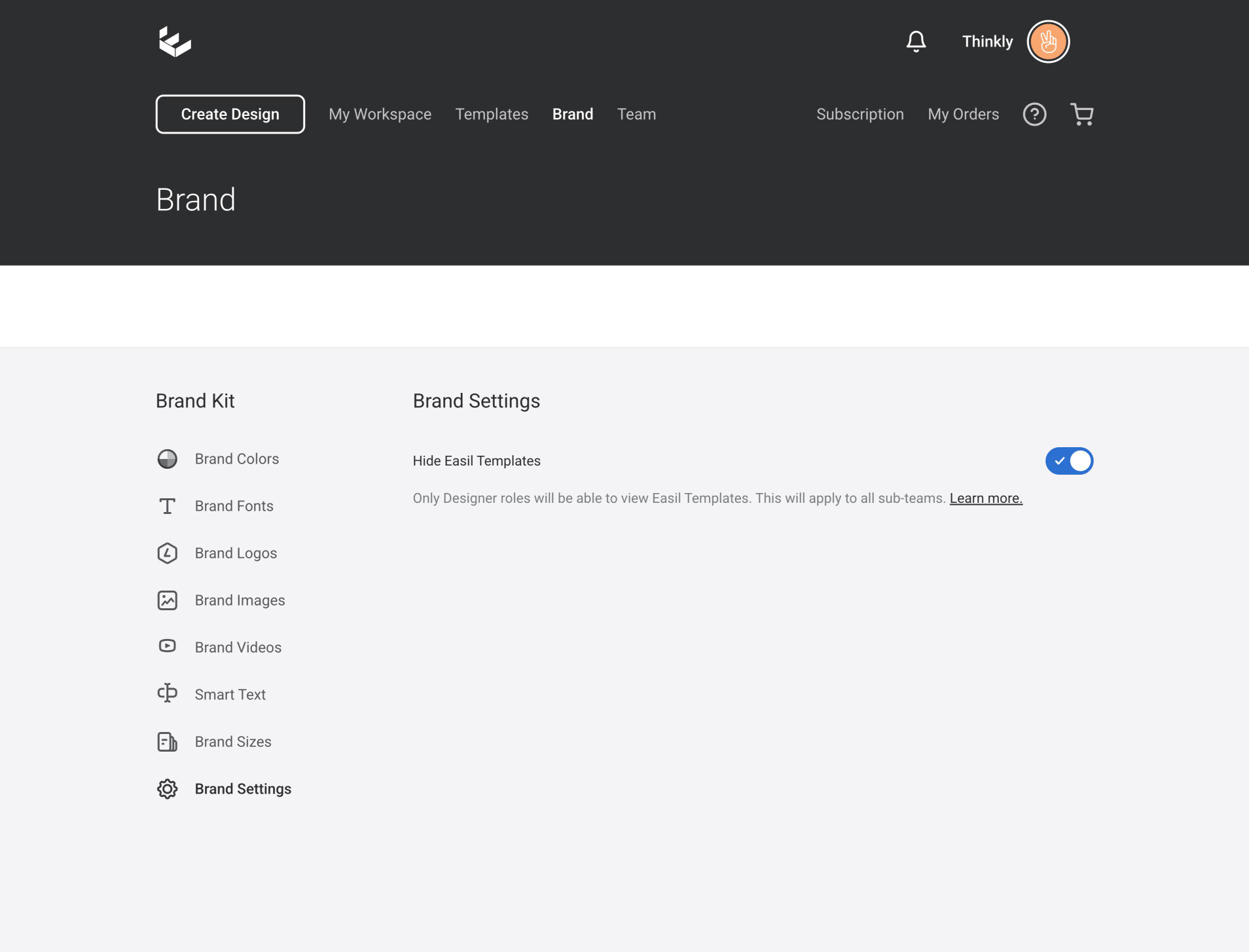Open the Team nav item
Screen dimensions: 1249x952
pyautogui.click(x=636, y=115)
